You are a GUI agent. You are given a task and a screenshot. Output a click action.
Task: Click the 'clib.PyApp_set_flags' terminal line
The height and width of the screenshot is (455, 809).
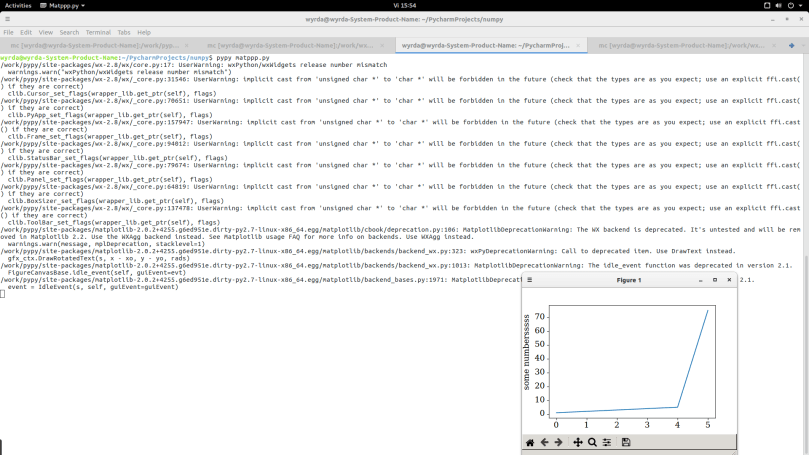coord(110,115)
